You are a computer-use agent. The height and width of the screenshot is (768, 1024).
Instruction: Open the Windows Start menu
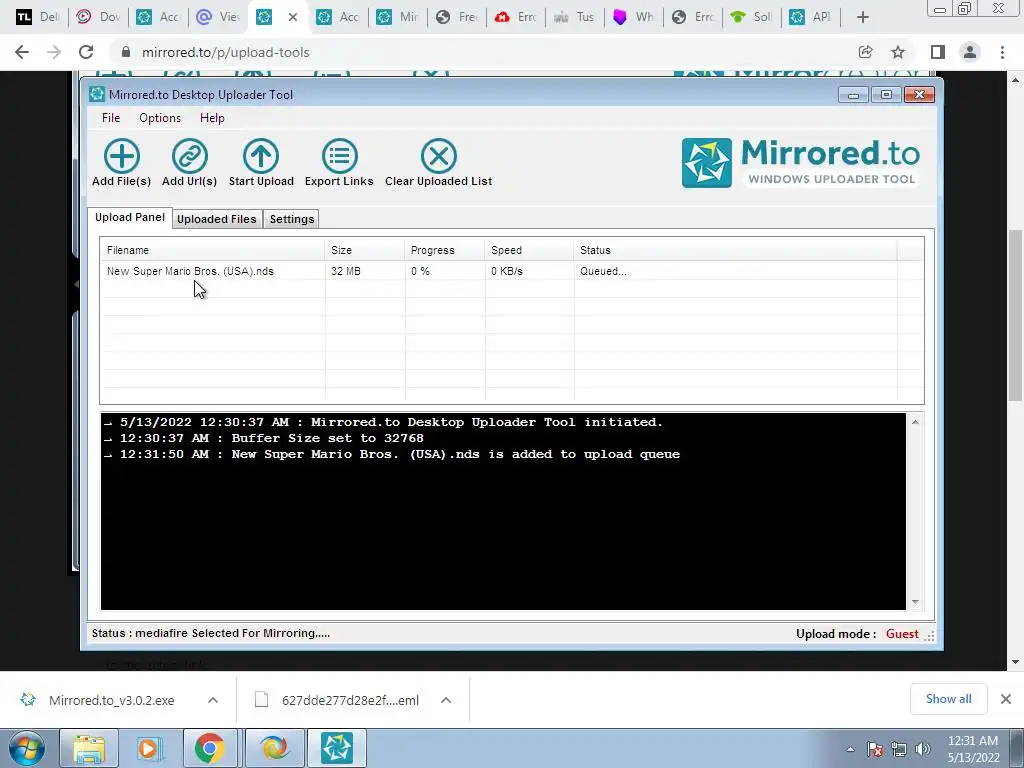pyautogui.click(x=26, y=748)
